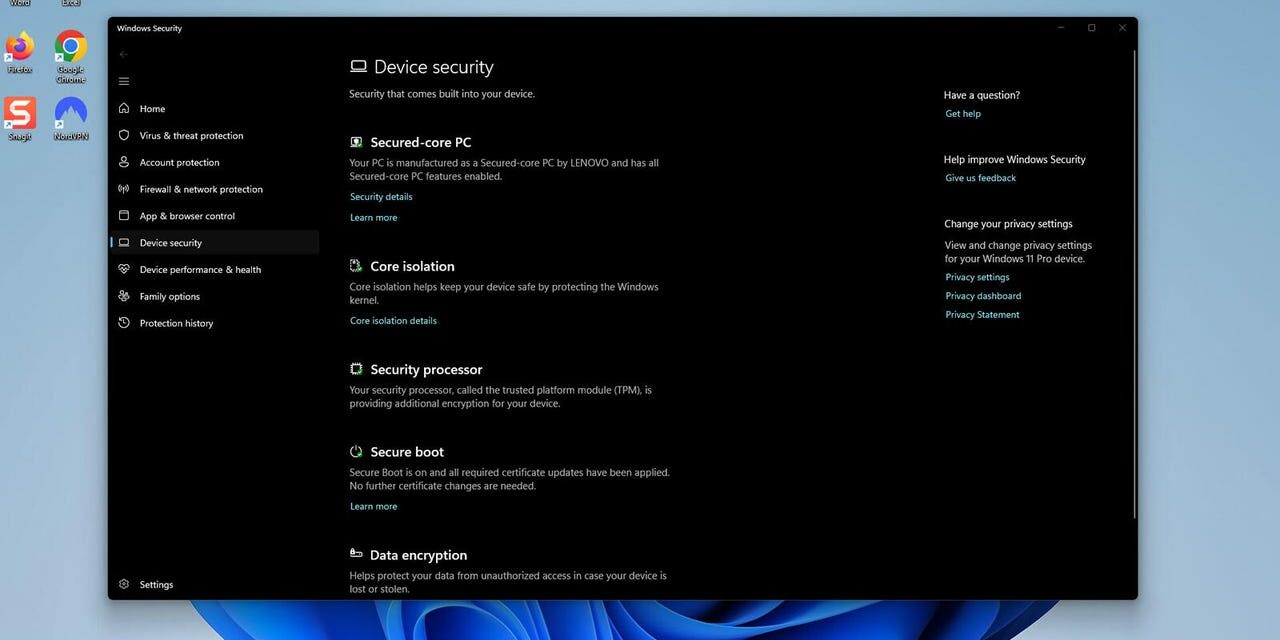The width and height of the screenshot is (1280, 640).
Task: Open the Get help link
Action: (962, 113)
